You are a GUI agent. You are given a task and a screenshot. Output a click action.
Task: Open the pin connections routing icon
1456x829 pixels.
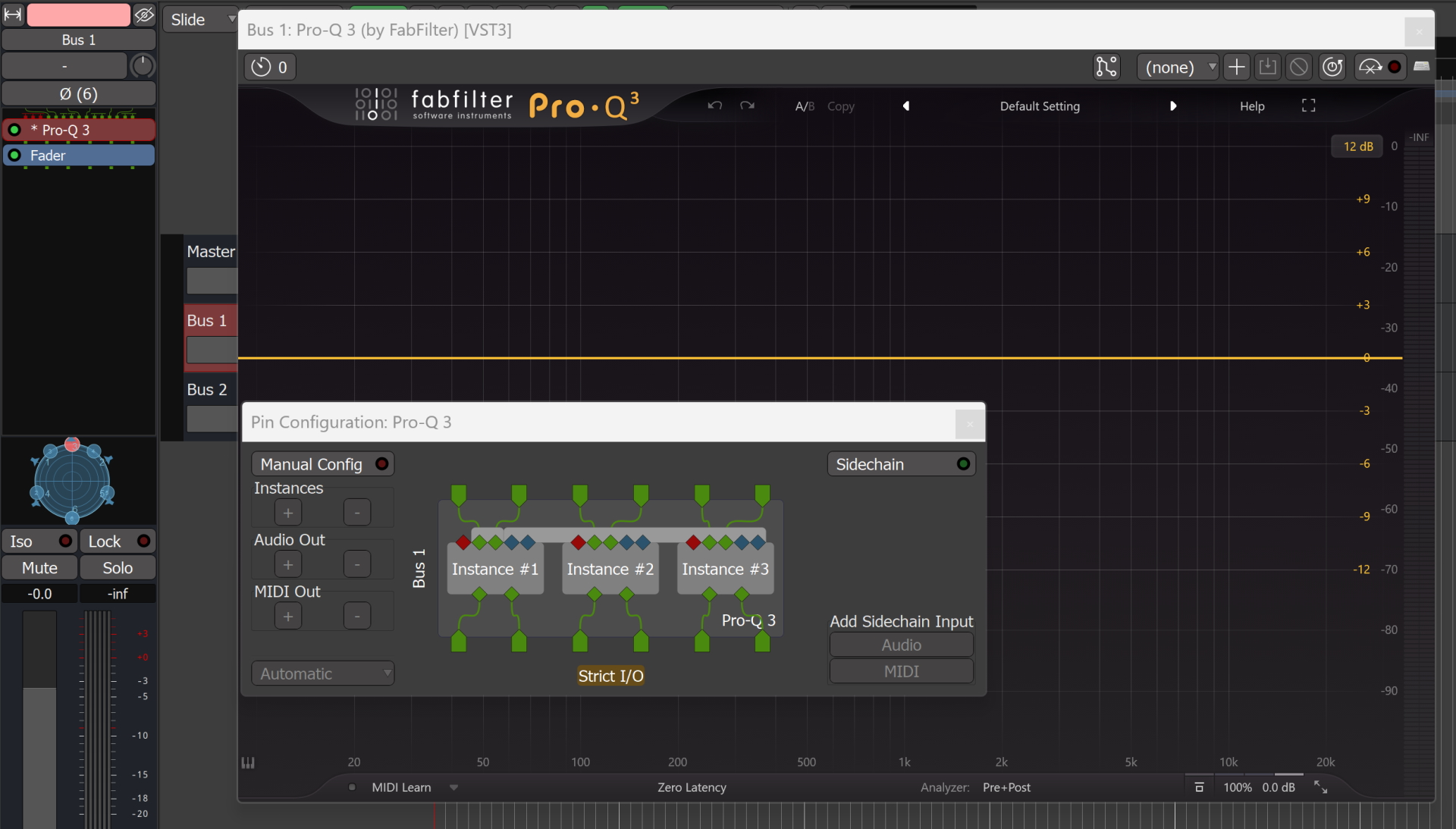(x=1106, y=67)
